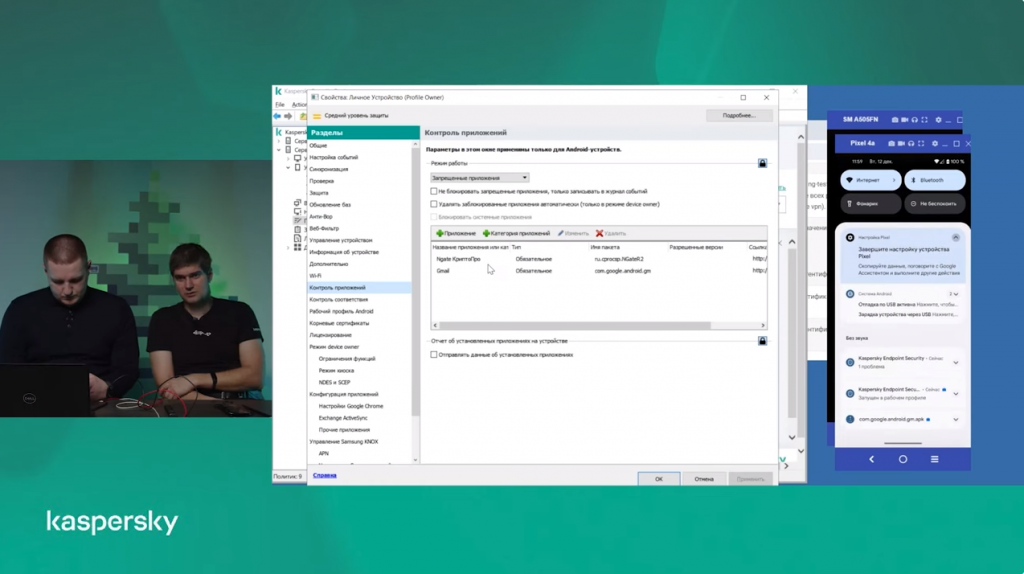This screenshot has height=574, width=1024.
Task: Tap the Android back navigation button
Action: [871, 459]
